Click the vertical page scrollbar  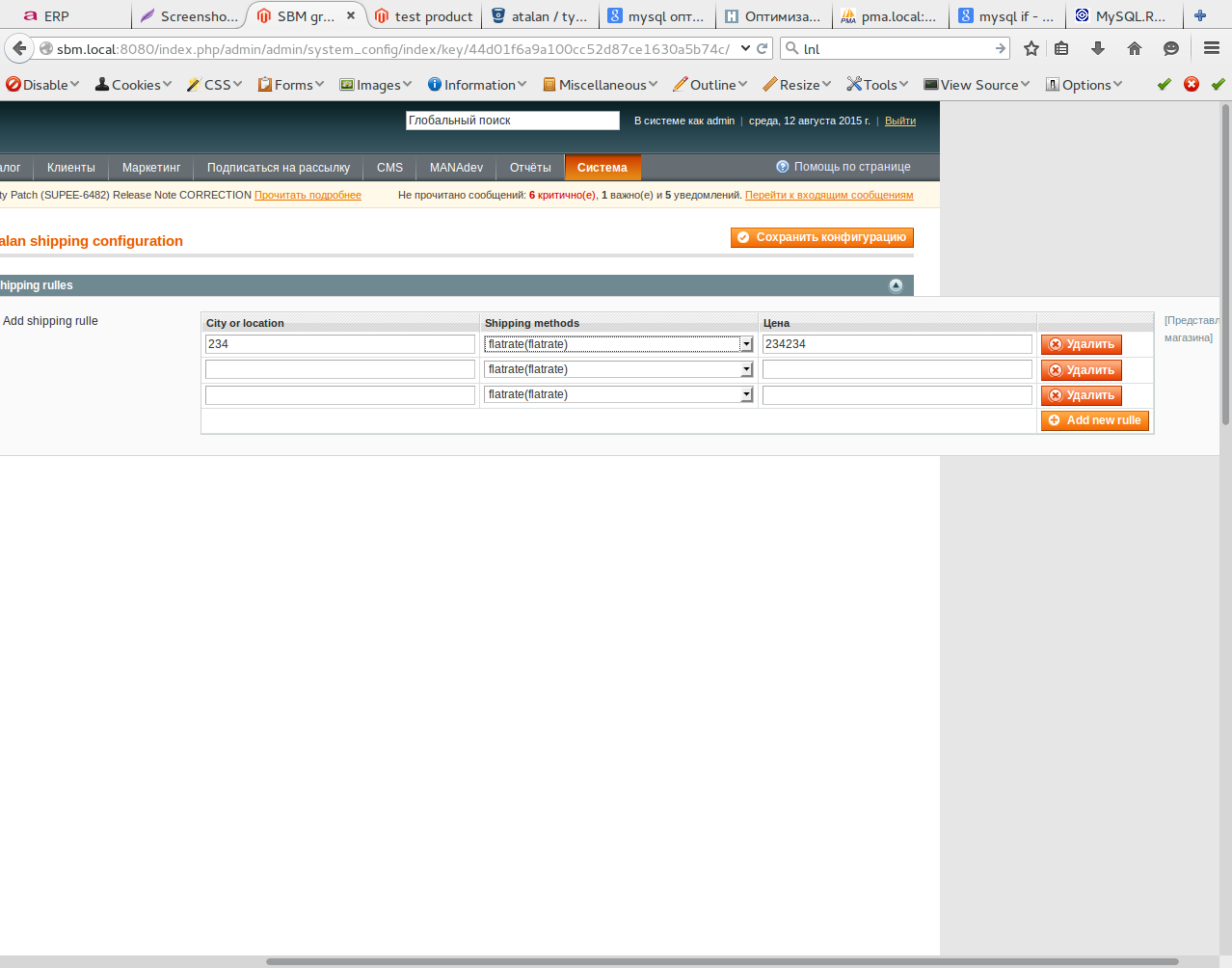tap(1225, 265)
